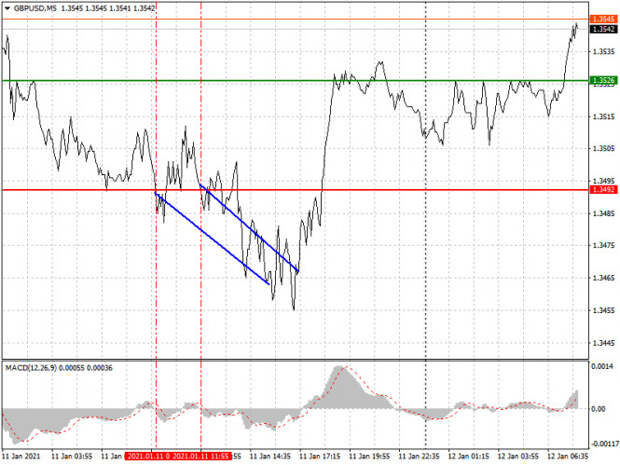Viewport: 620px width, 465px height.
Task: Select the black 1.3542 current price tag
Action: click(603, 29)
